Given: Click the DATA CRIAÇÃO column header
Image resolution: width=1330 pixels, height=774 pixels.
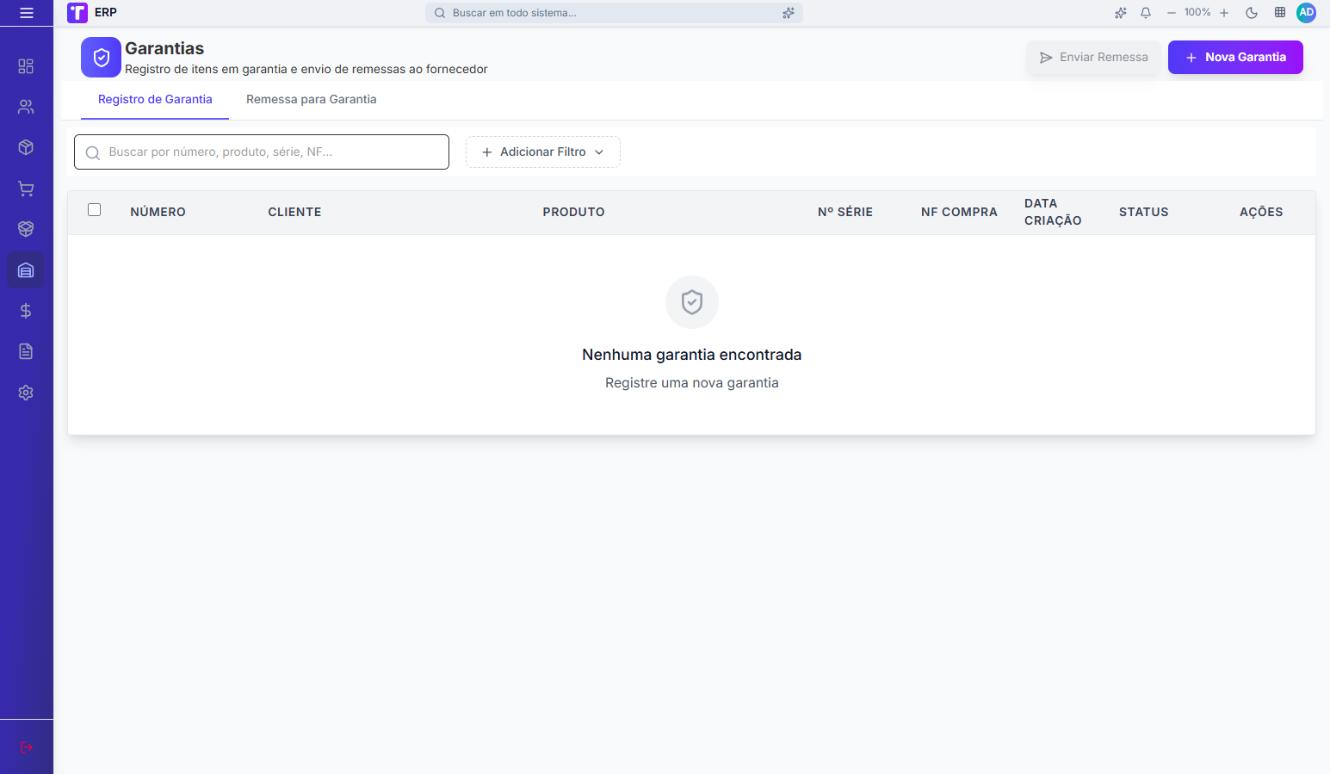Looking at the screenshot, I should [x=1053, y=212].
